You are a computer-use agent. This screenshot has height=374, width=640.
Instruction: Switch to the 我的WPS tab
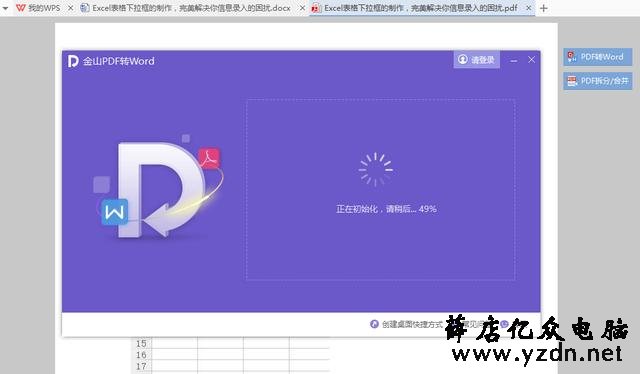click(x=44, y=8)
